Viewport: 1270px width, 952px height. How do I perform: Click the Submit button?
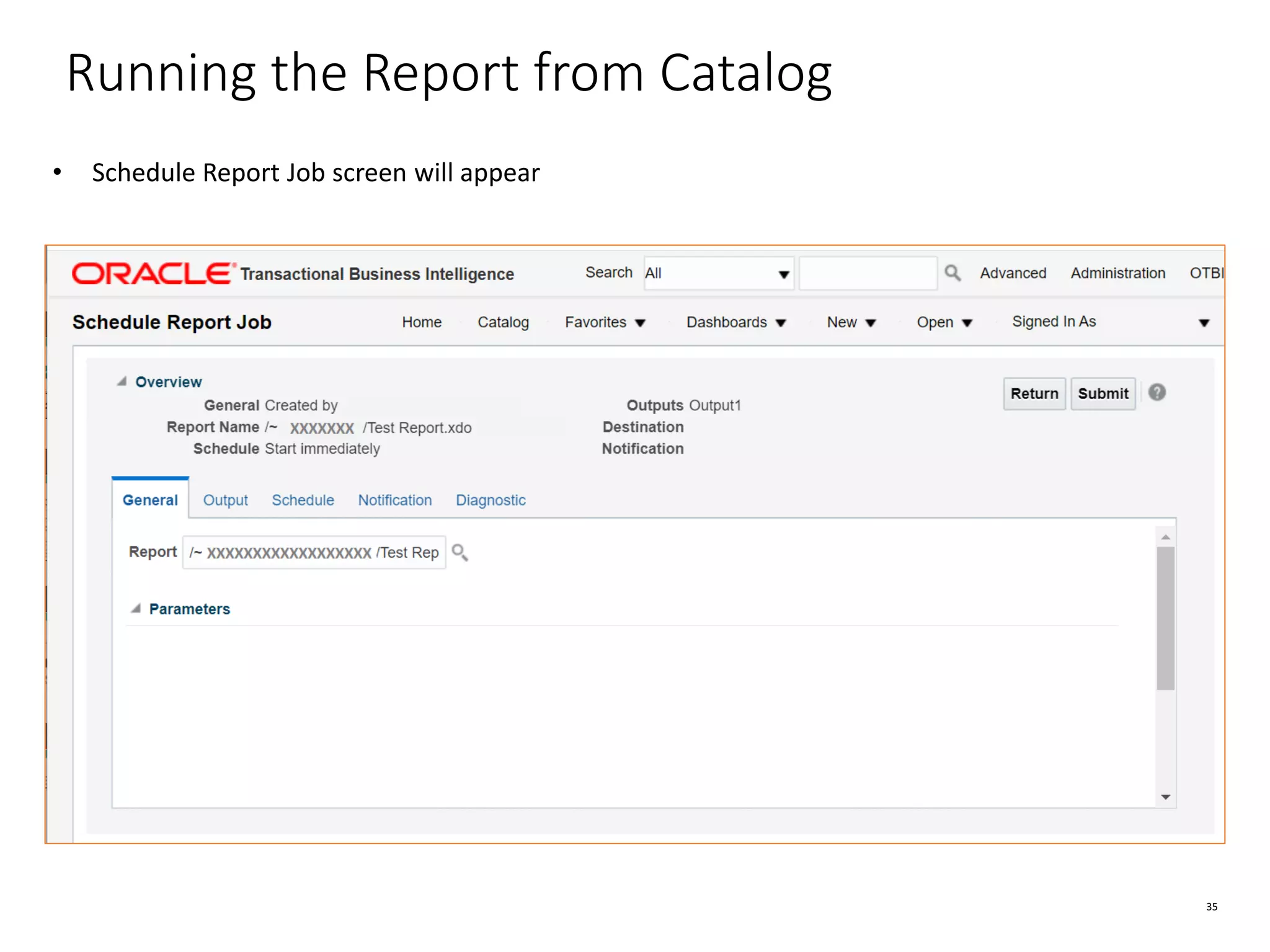tap(1103, 394)
